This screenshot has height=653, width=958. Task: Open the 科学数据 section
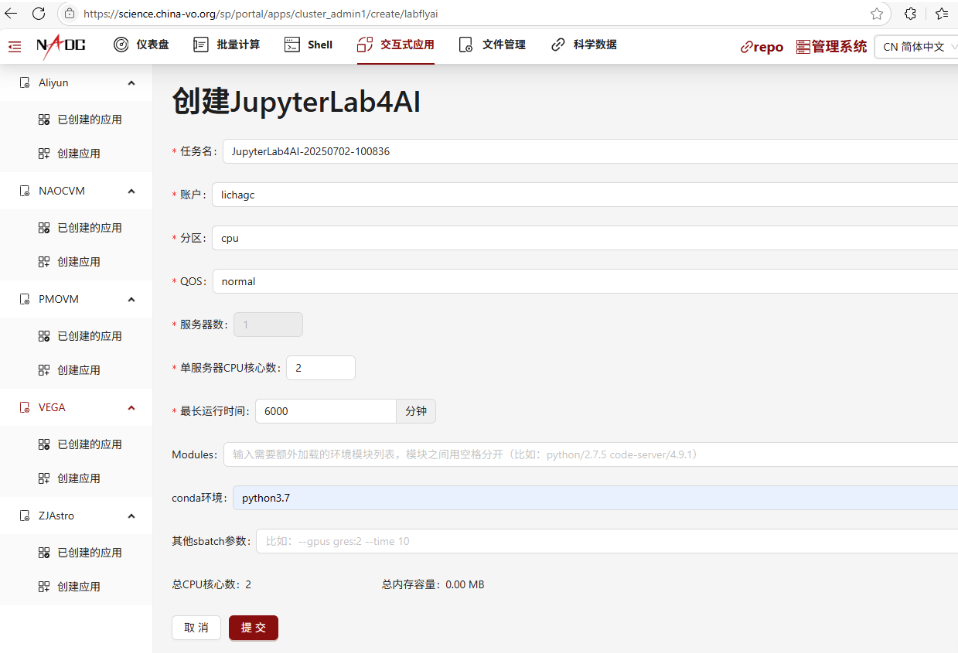coord(584,45)
